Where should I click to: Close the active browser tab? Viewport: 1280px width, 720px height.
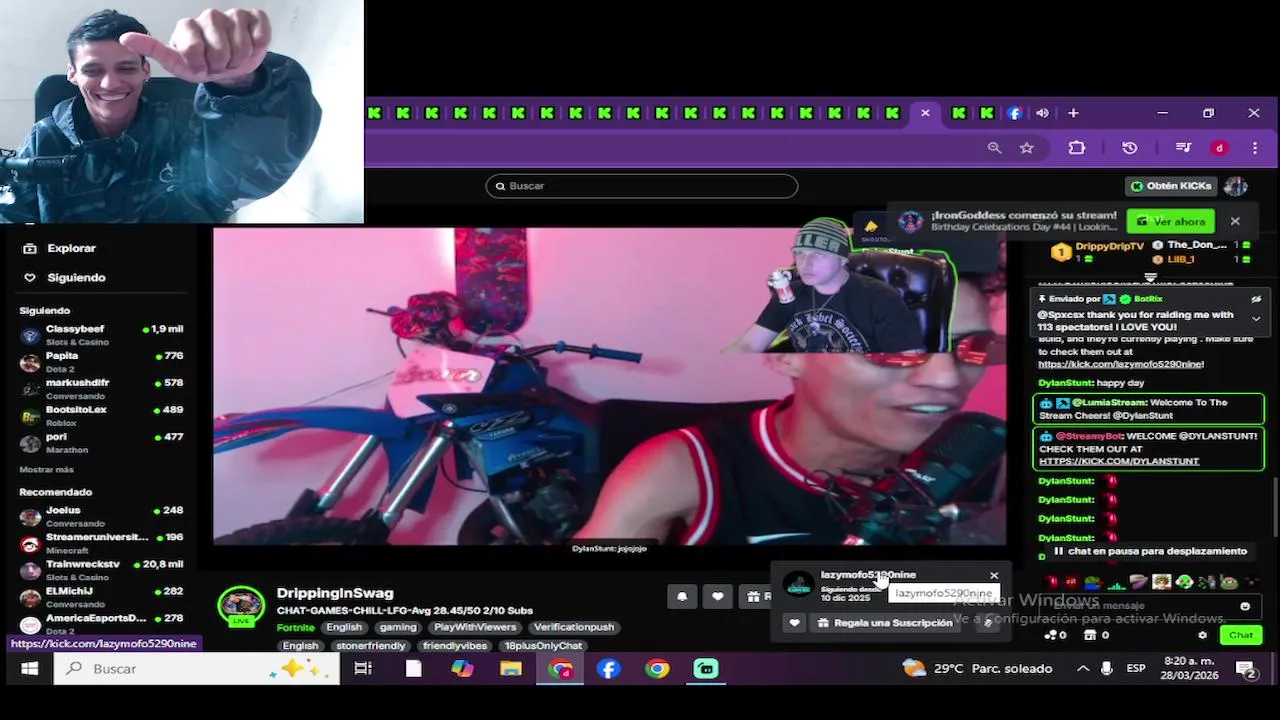(925, 113)
